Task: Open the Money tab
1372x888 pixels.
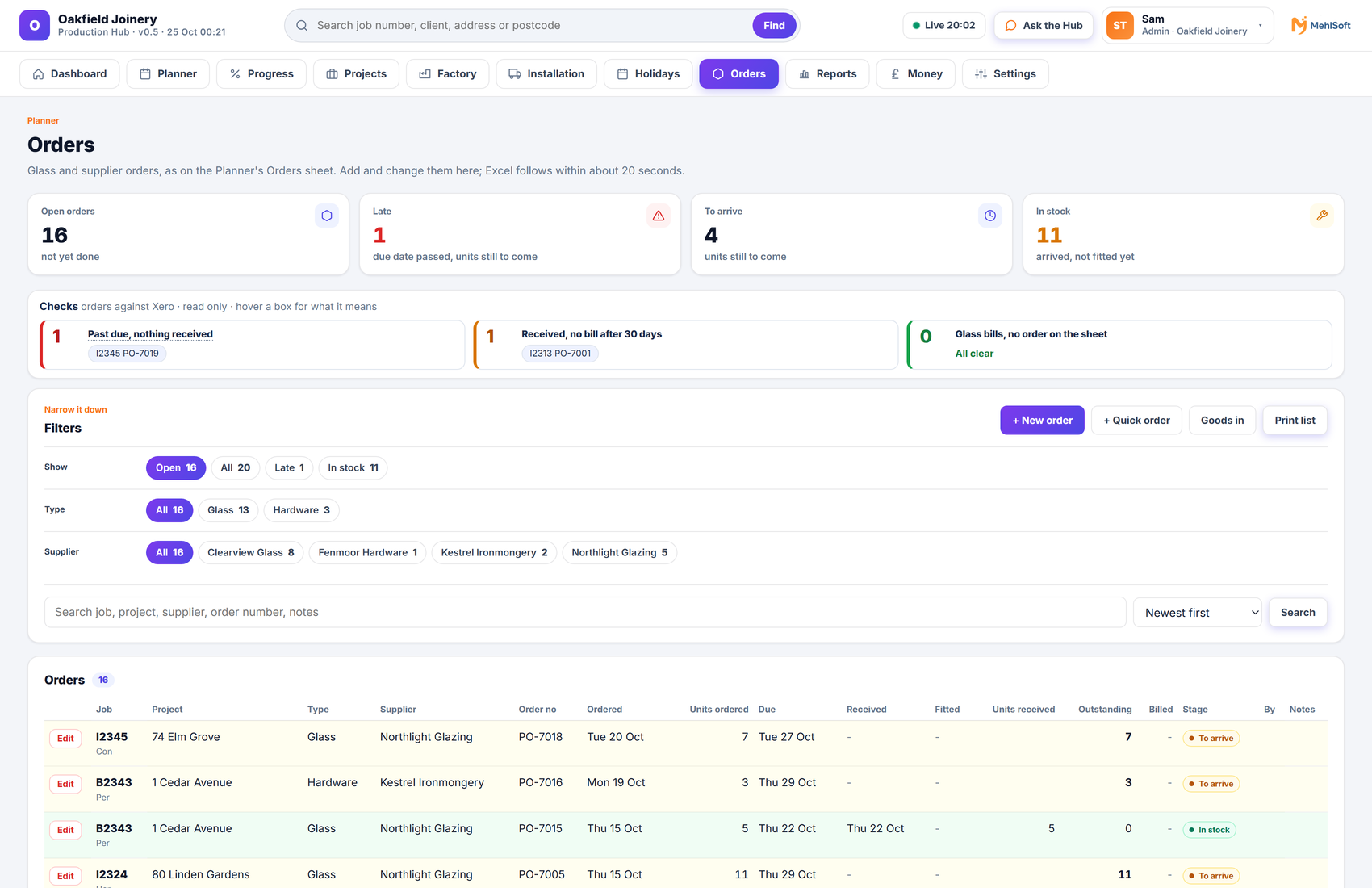Action: pos(916,73)
